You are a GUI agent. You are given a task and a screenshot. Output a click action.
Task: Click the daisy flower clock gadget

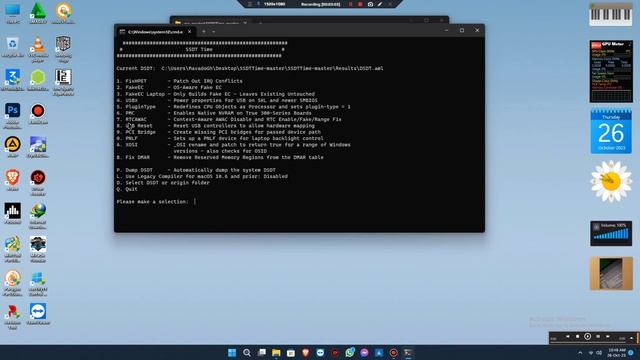pyautogui.click(x=611, y=182)
